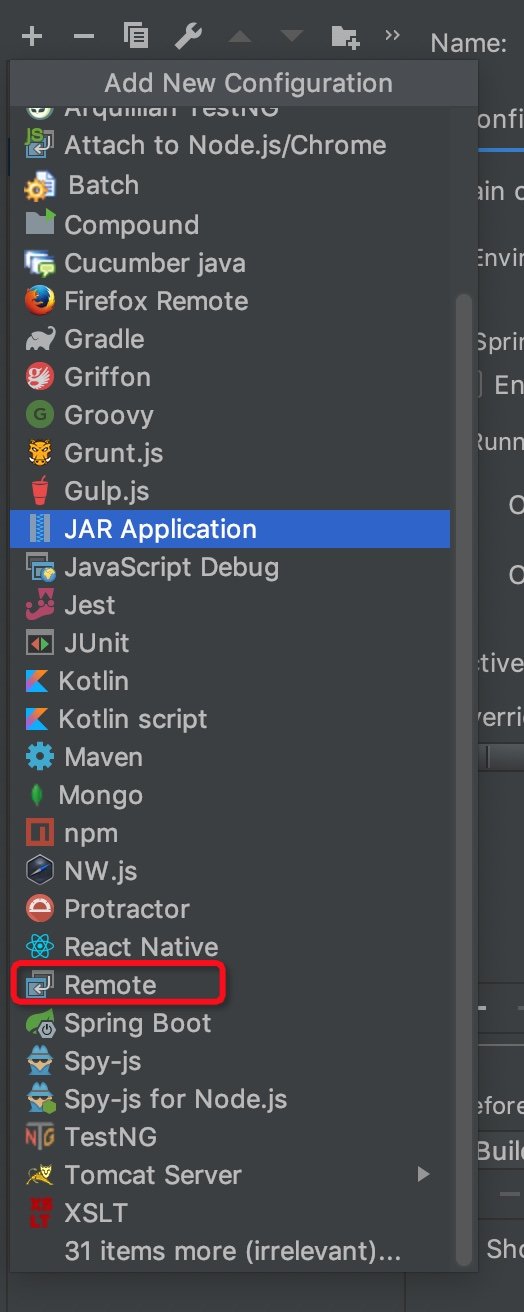Select the Gradle elephant icon
524x1312 pixels.
pos(39,339)
